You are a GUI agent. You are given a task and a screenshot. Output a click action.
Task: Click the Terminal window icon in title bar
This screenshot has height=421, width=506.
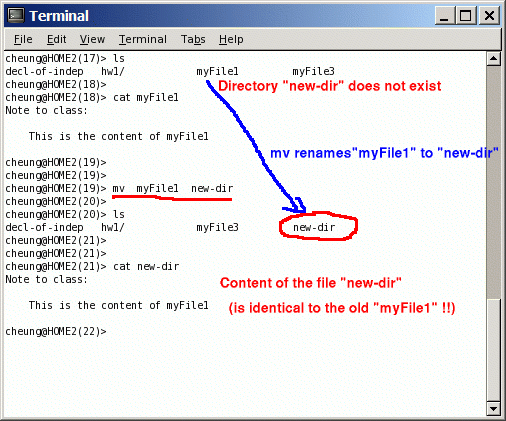tap(16, 15)
